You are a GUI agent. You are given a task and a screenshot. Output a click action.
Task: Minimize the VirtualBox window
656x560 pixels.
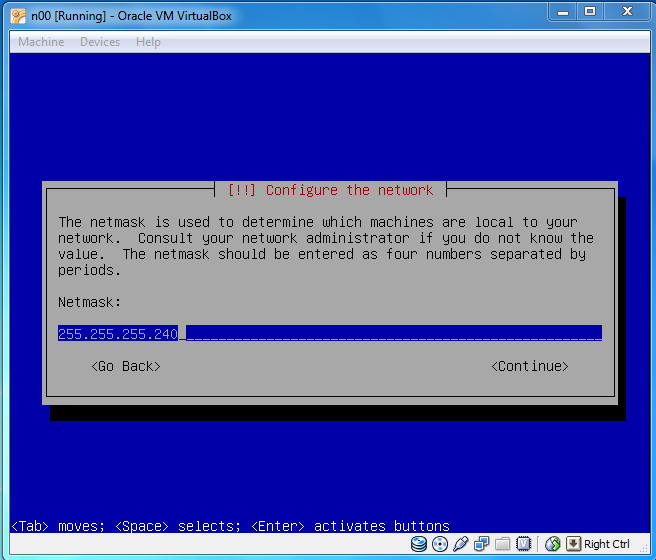(563, 12)
